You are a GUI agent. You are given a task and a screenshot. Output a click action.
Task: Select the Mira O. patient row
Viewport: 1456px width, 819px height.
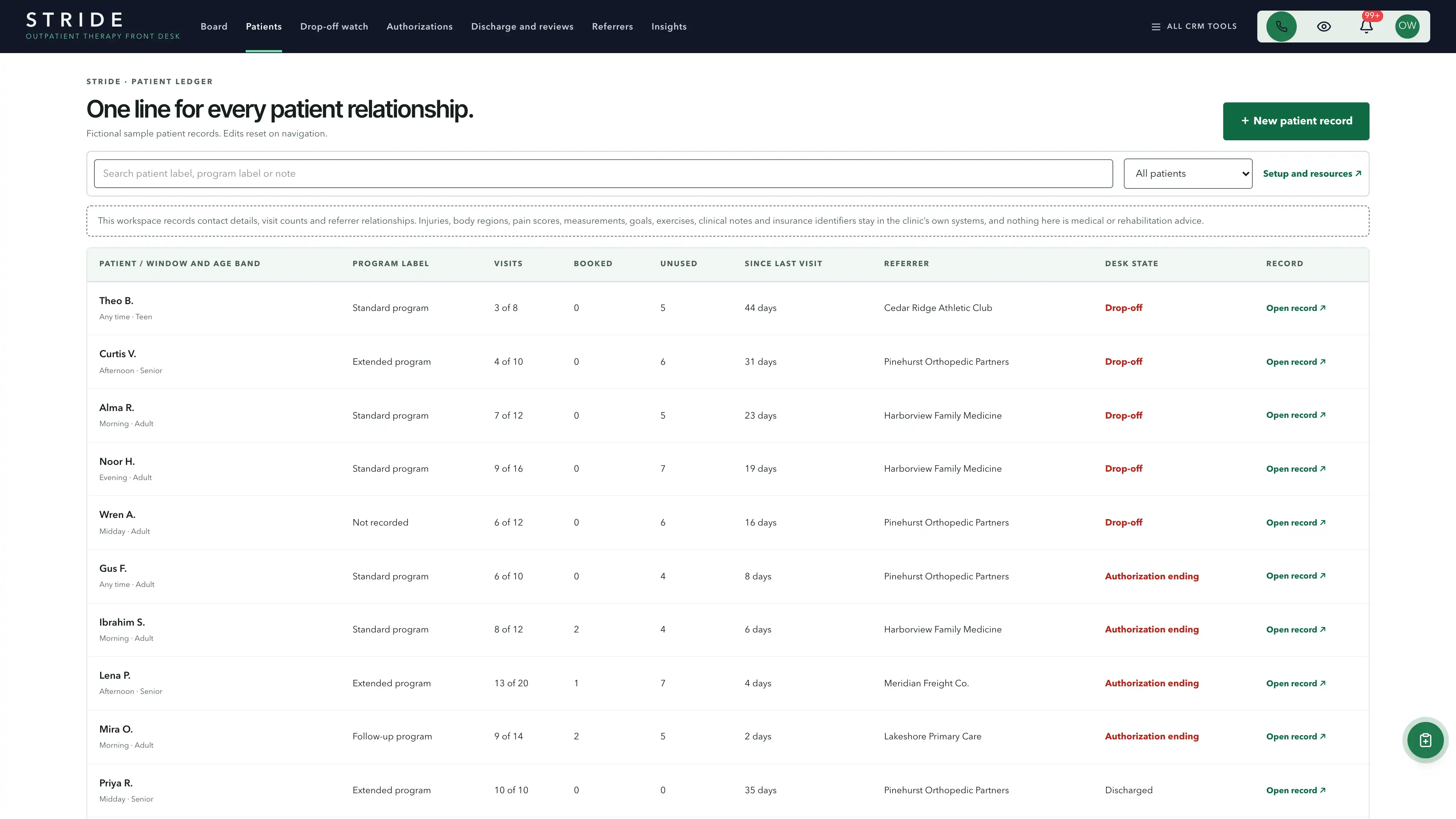click(728, 736)
